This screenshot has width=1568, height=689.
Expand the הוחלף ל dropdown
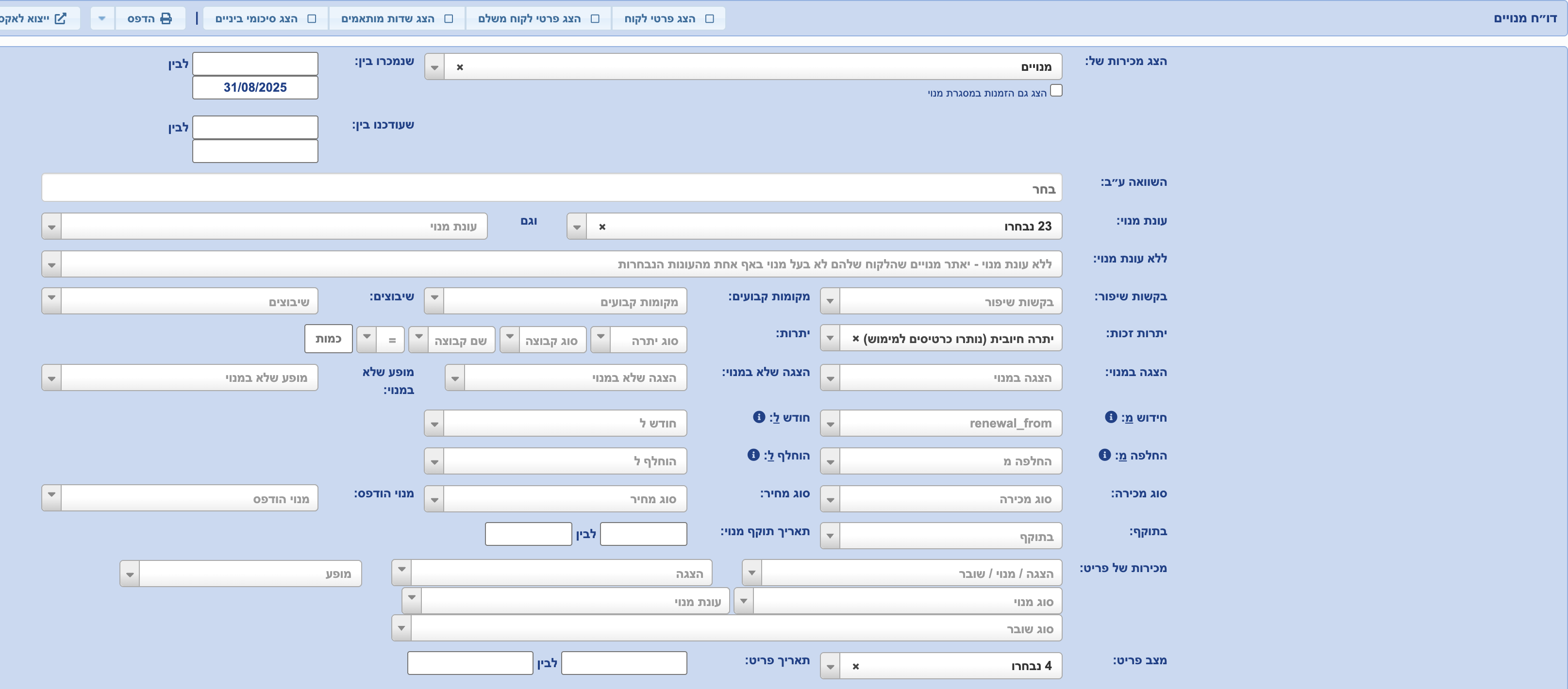coord(434,461)
